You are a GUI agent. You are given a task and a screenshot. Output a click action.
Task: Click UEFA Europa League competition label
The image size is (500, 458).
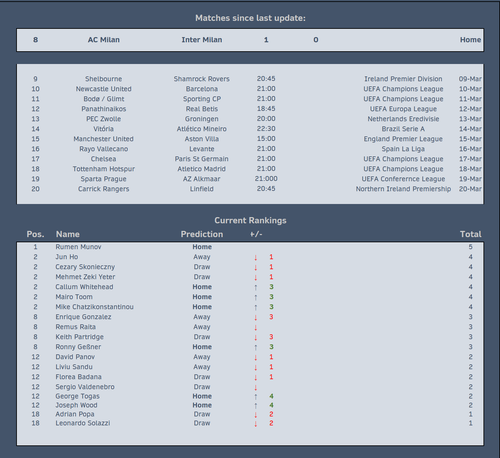[403, 109]
